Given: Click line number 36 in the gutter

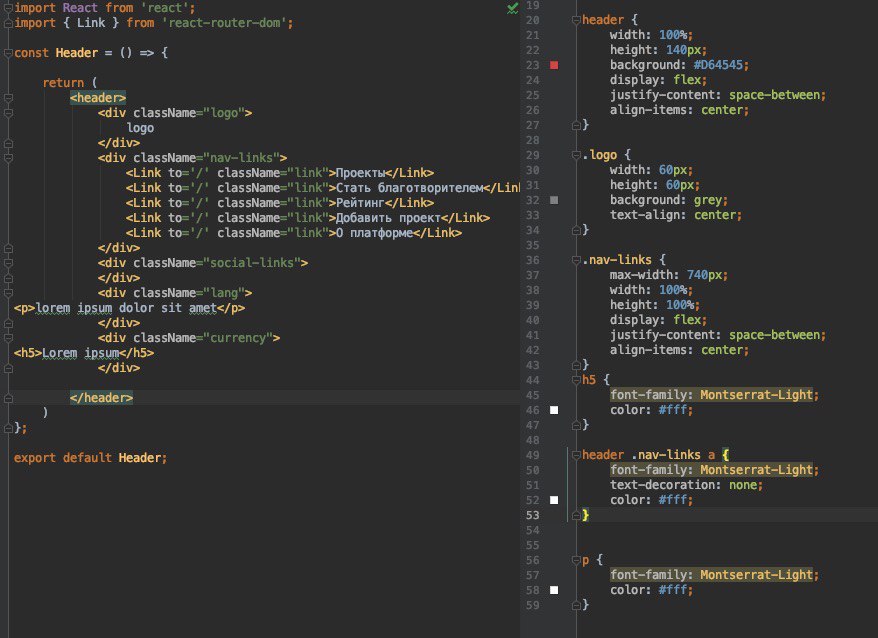Looking at the screenshot, I should 532,260.
